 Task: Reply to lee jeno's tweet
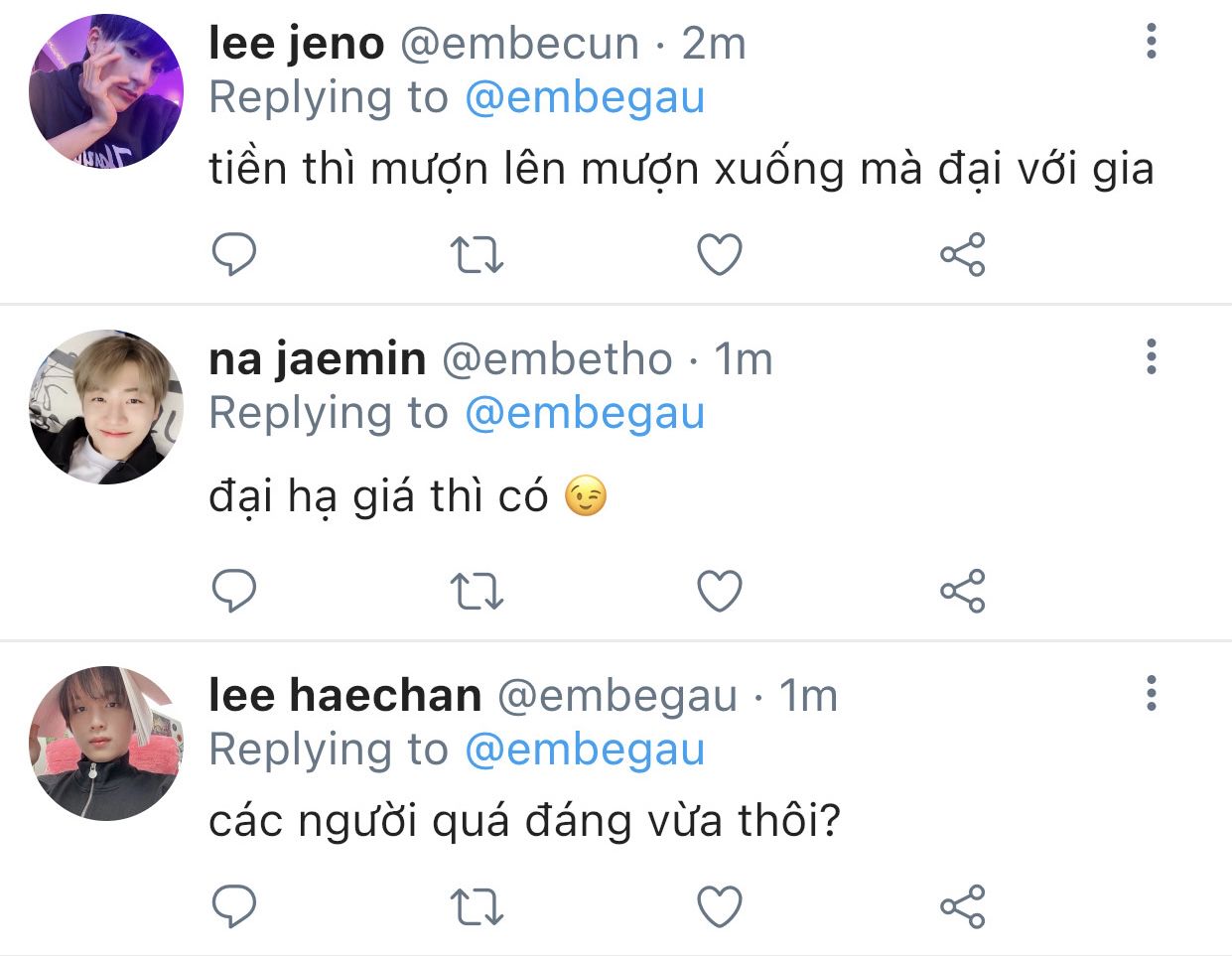(x=234, y=255)
